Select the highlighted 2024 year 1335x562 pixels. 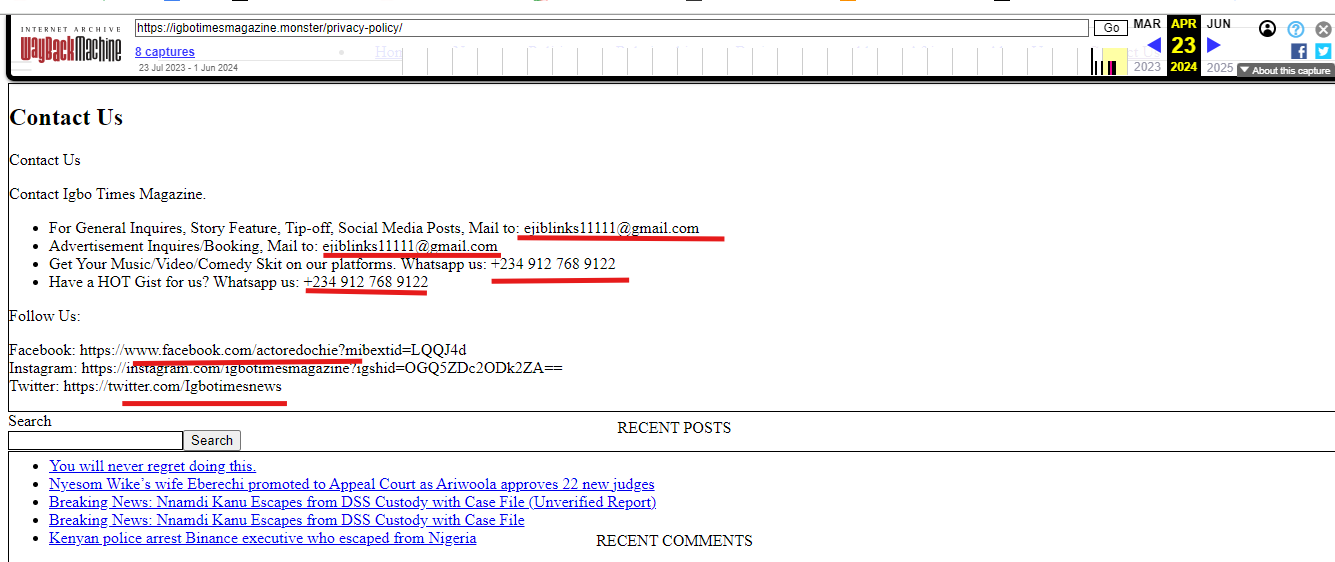[x=1184, y=67]
